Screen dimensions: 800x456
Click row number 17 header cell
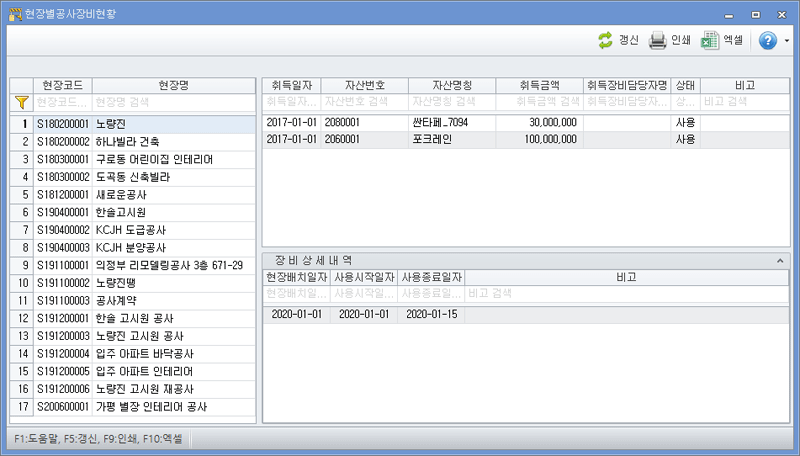pyautogui.click(x=22, y=407)
